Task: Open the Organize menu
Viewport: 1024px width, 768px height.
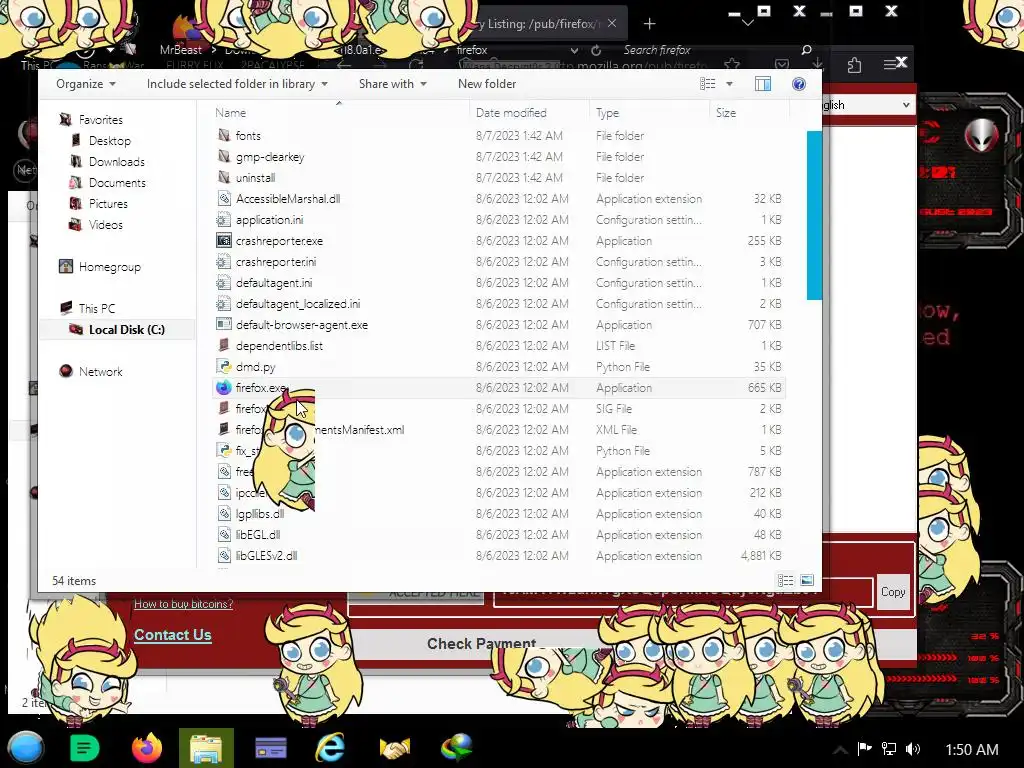Action: (x=86, y=84)
